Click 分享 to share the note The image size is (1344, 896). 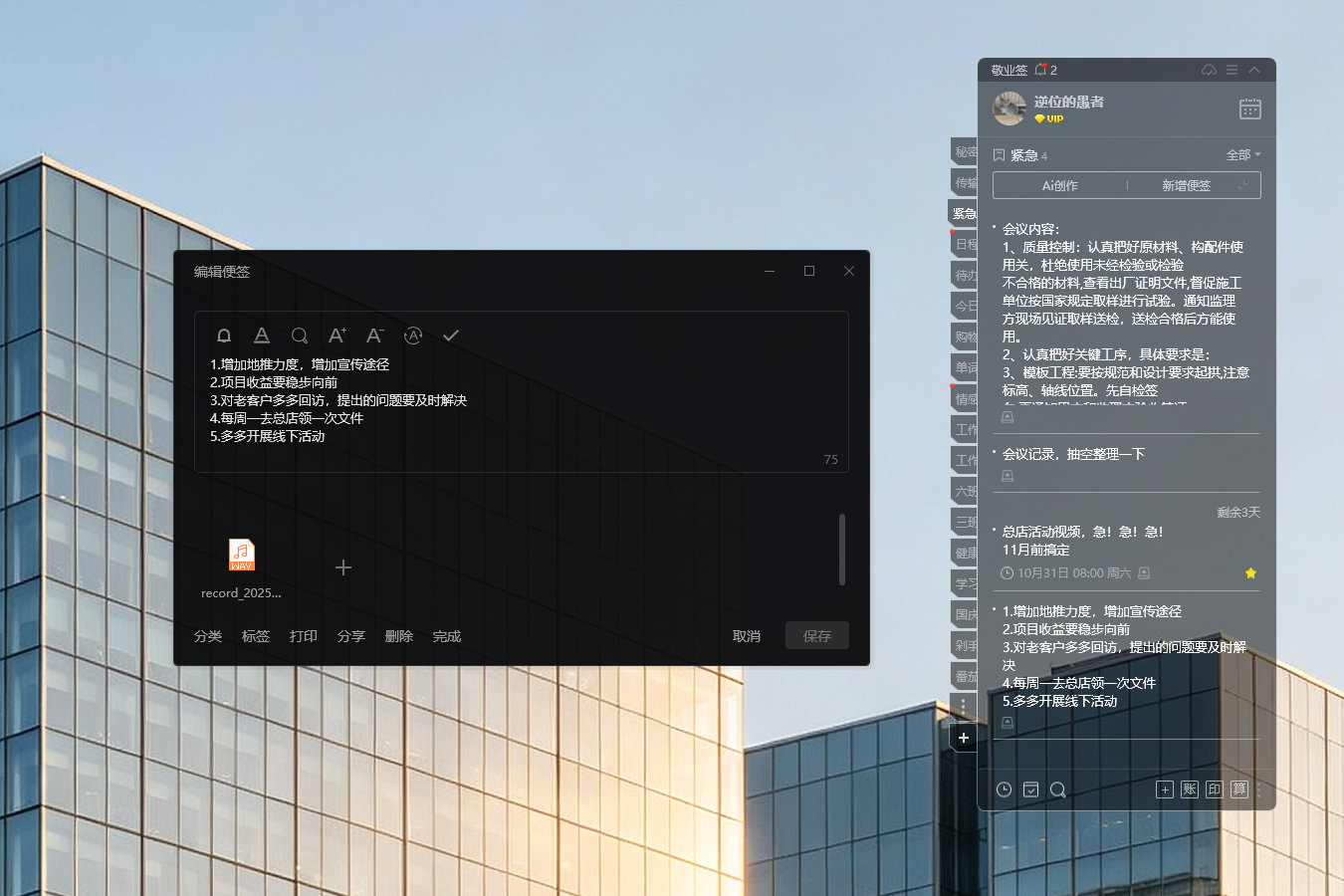351,636
